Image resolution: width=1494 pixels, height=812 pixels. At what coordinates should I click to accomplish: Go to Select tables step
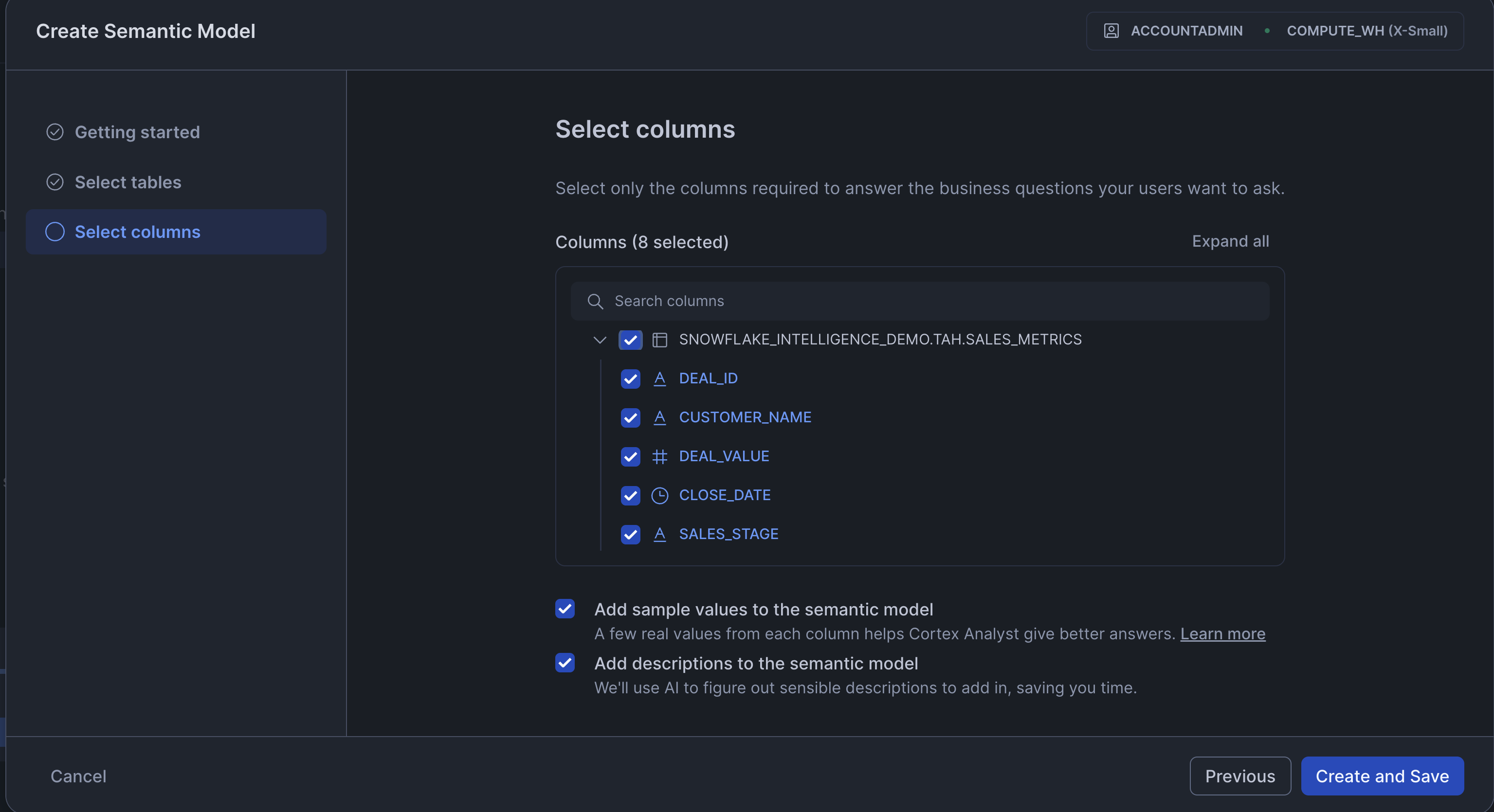click(128, 182)
